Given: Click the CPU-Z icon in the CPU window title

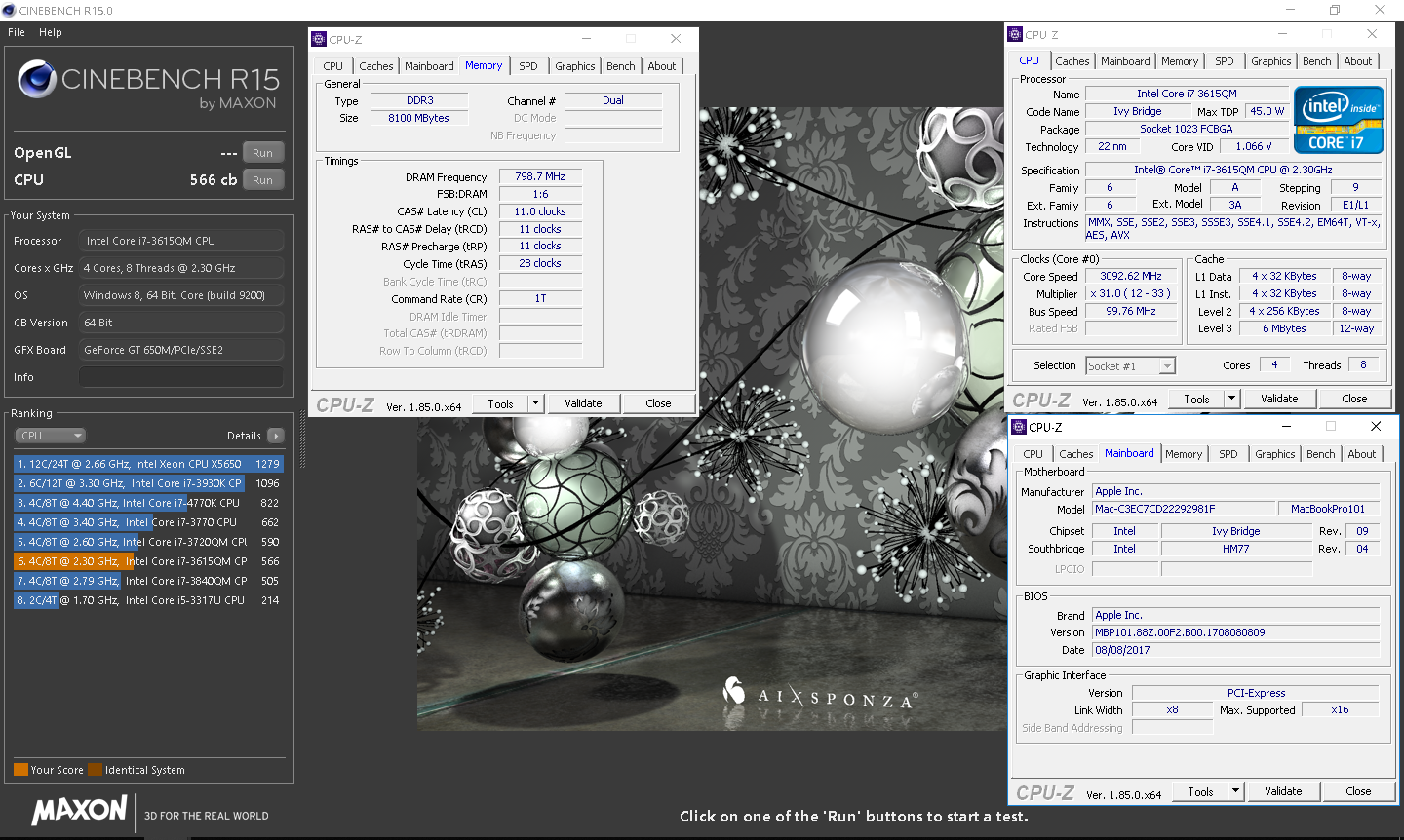Looking at the screenshot, I should [1015, 35].
